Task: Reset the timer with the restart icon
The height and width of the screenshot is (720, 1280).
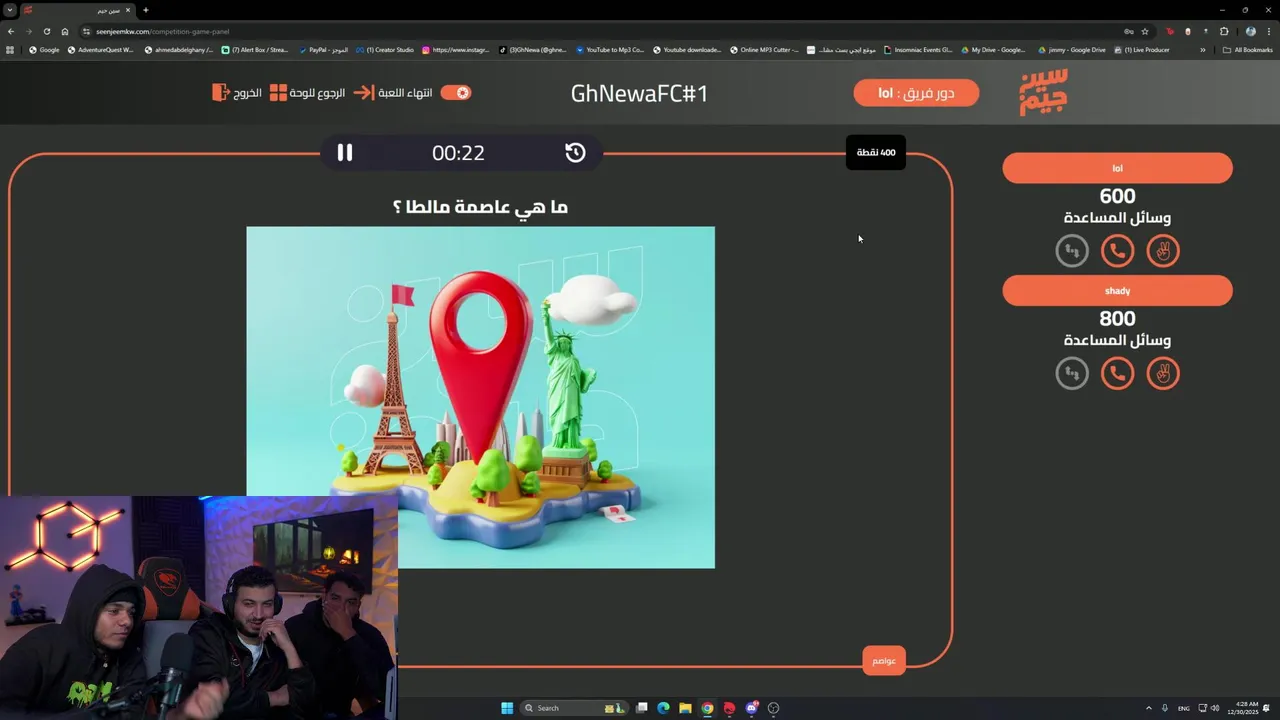Action: (575, 152)
